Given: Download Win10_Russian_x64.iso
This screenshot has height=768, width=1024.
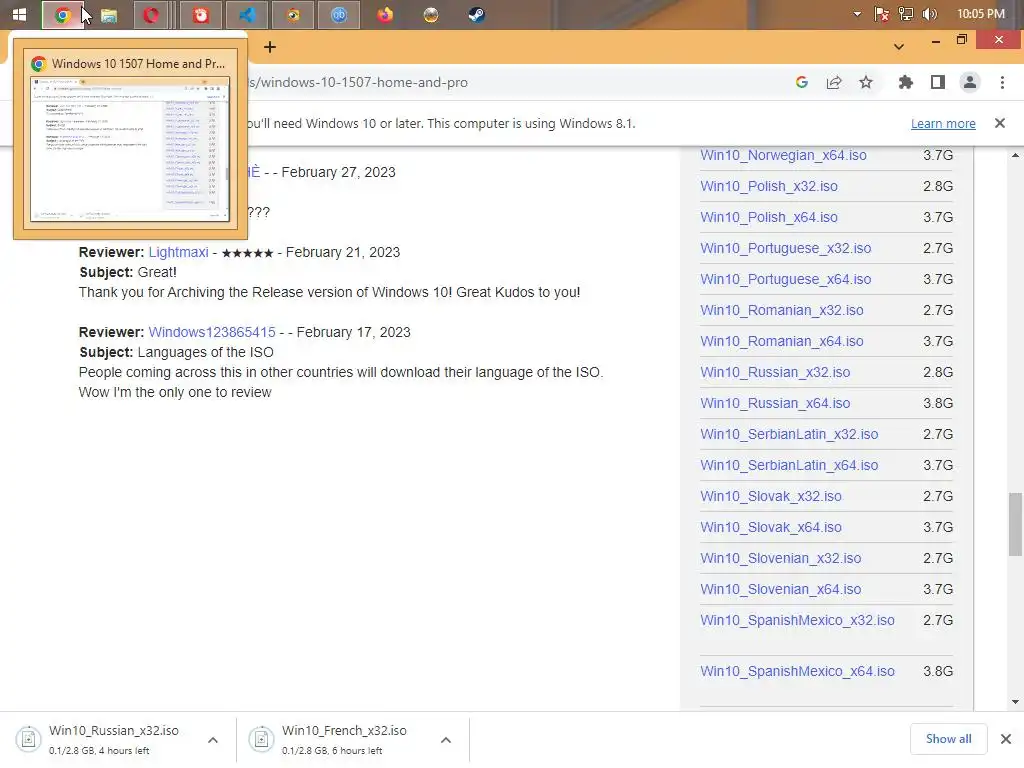Looking at the screenshot, I should point(775,403).
